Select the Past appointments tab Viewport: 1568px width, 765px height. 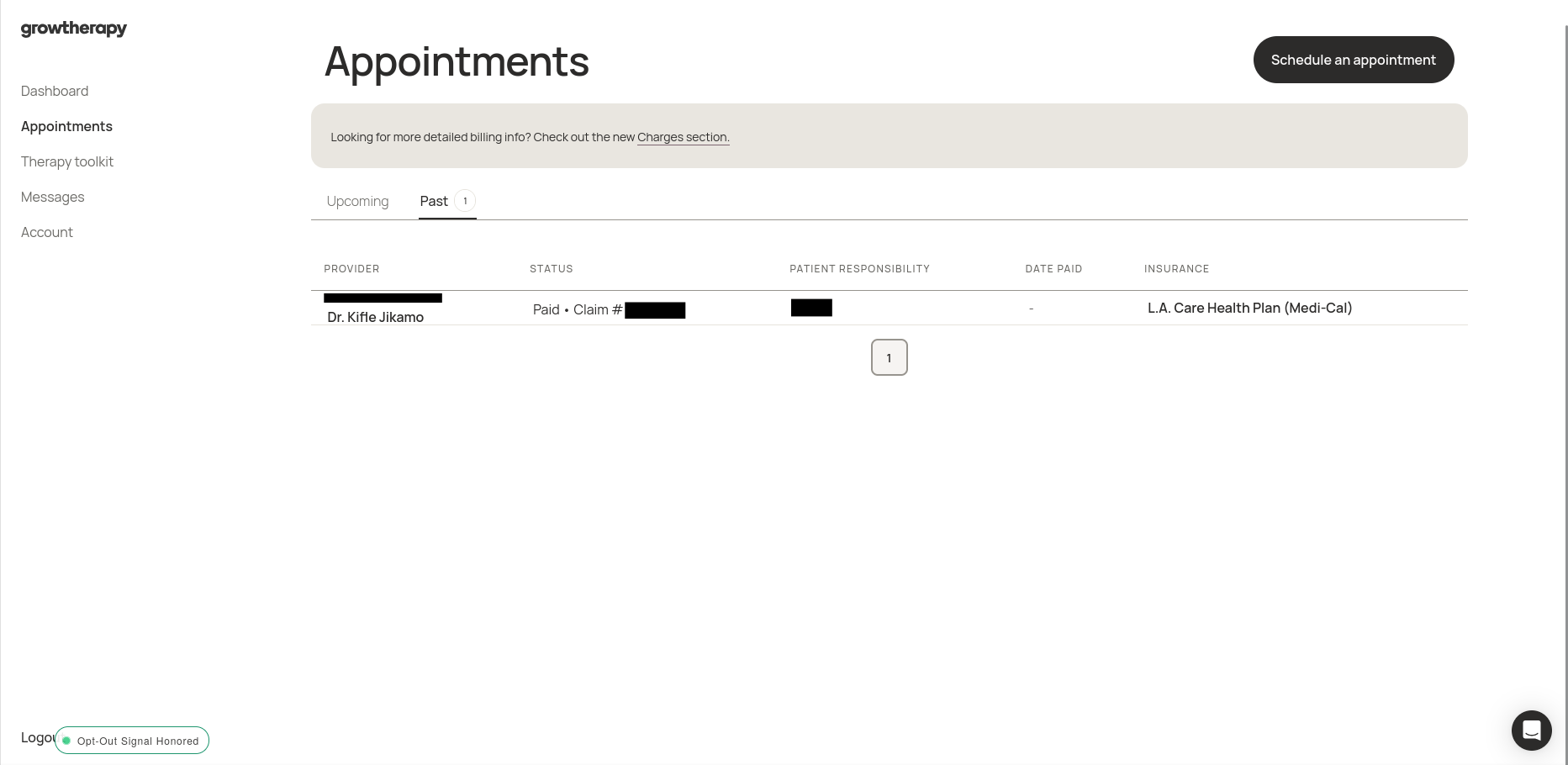pyautogui.click(x=434, y=201)
